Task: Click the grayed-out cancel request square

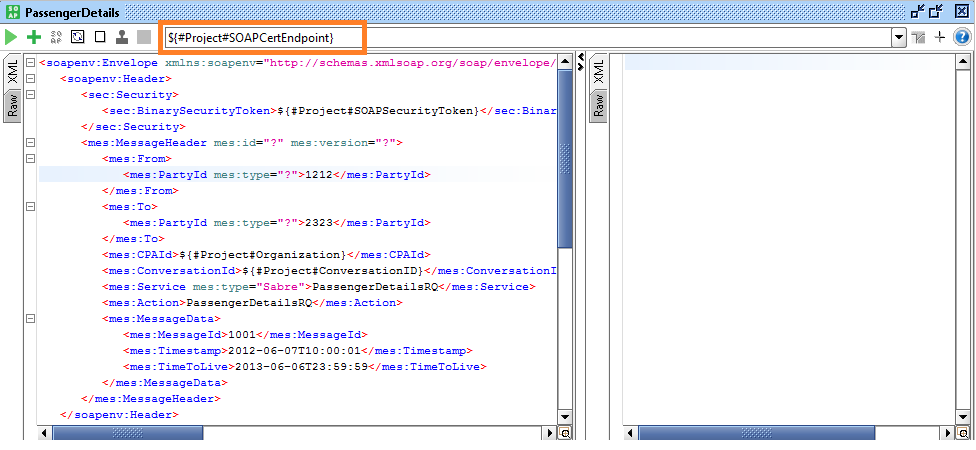Action: (144, 37)
